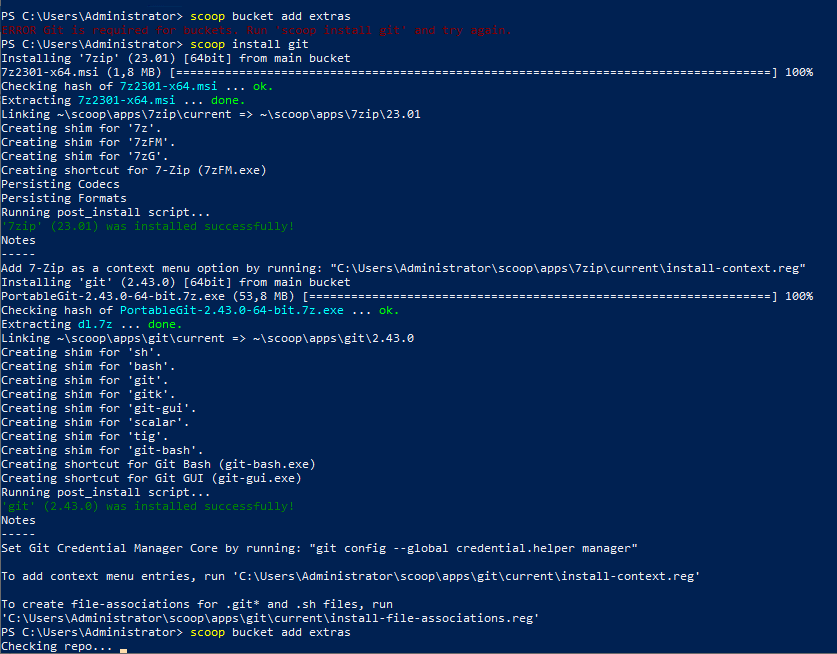
Task: Click the git install-context.reg path text
Action: tap(466, 577)
